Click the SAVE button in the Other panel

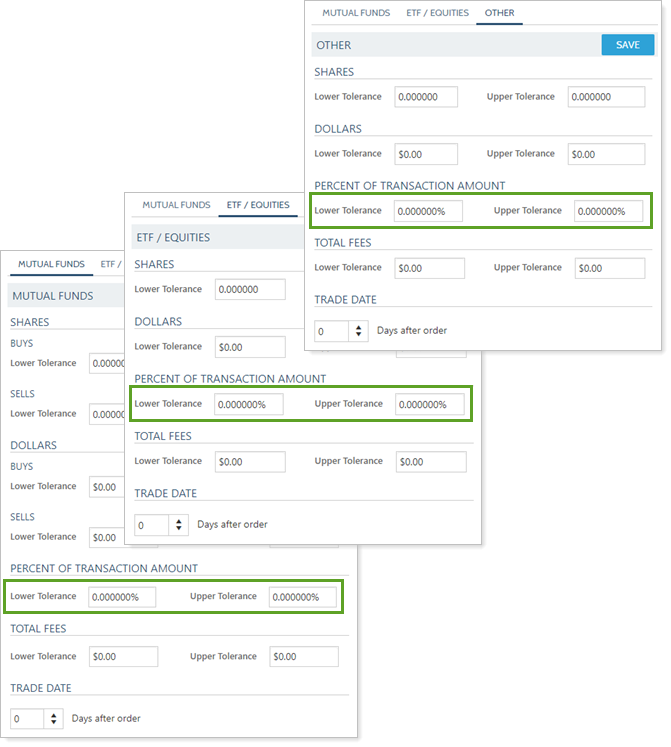pos(627,45)
